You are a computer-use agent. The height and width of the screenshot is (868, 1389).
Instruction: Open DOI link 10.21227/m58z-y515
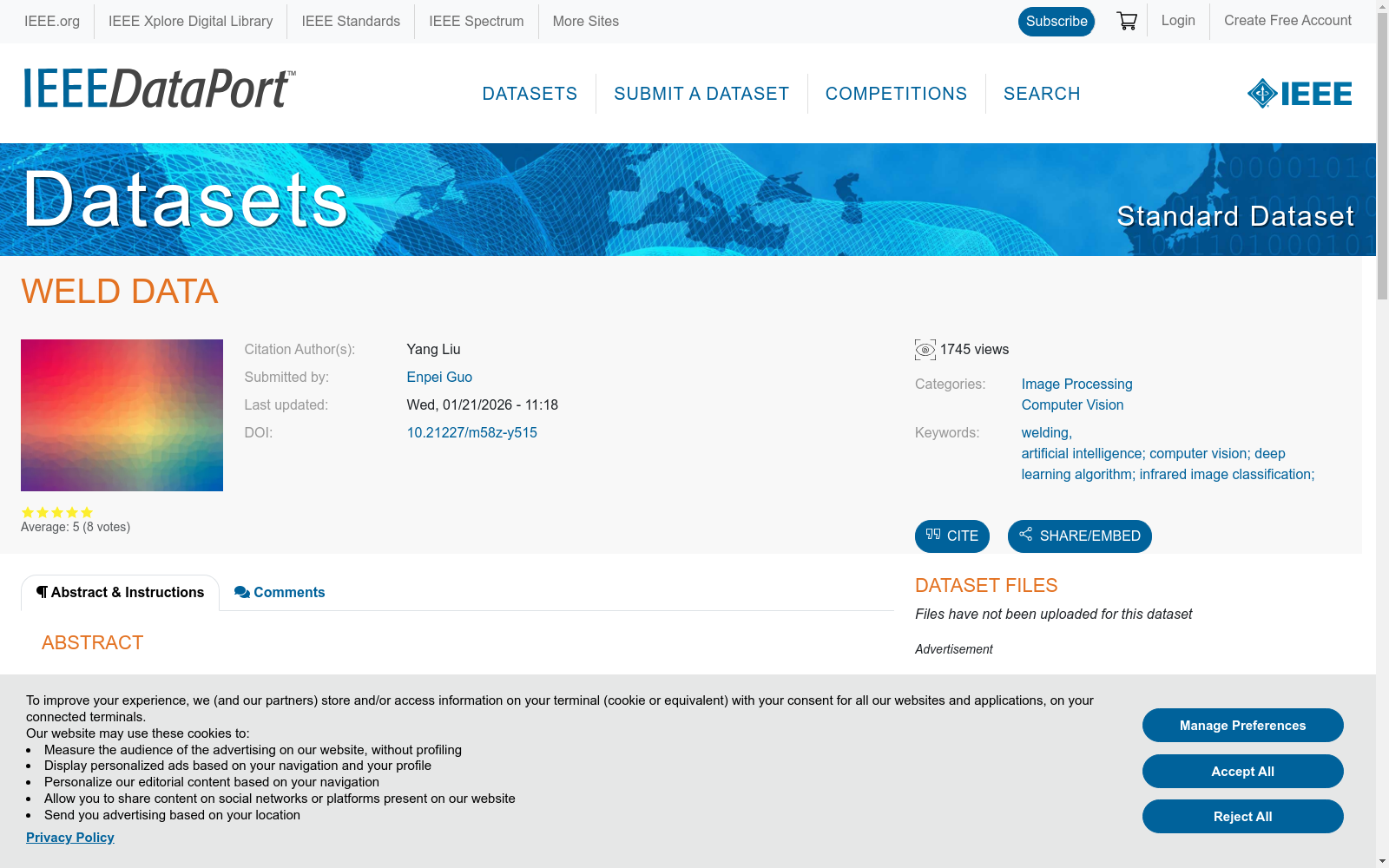tap(471, 433)
